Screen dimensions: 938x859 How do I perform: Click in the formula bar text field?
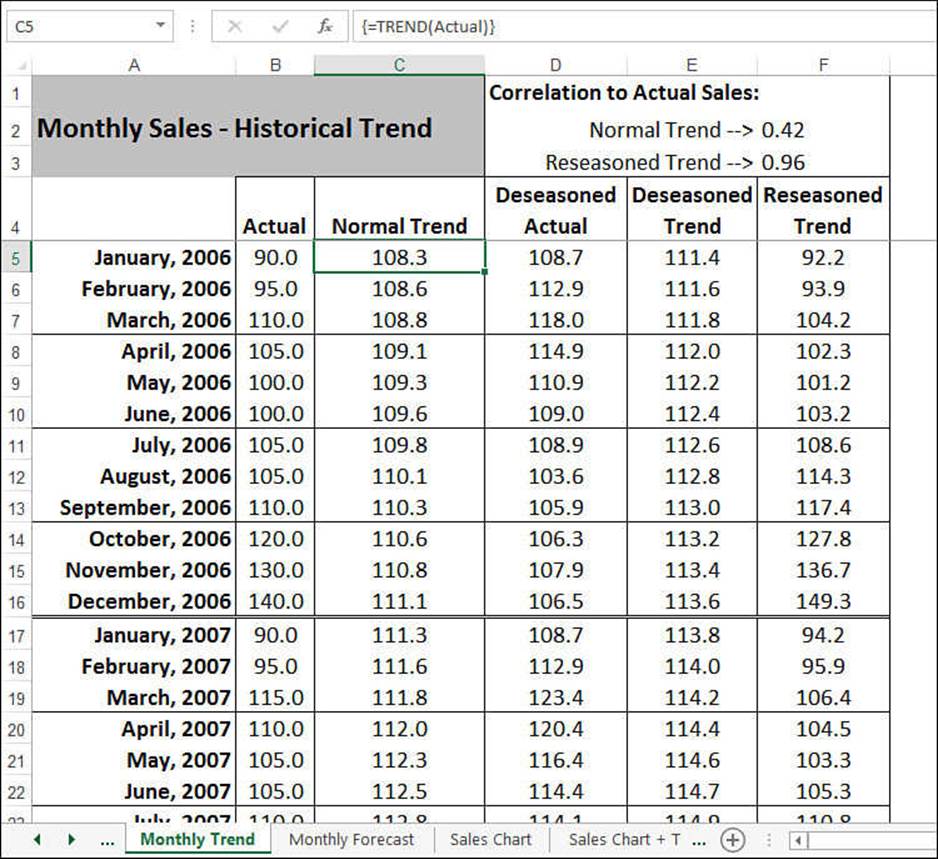(x=643, y=26)
